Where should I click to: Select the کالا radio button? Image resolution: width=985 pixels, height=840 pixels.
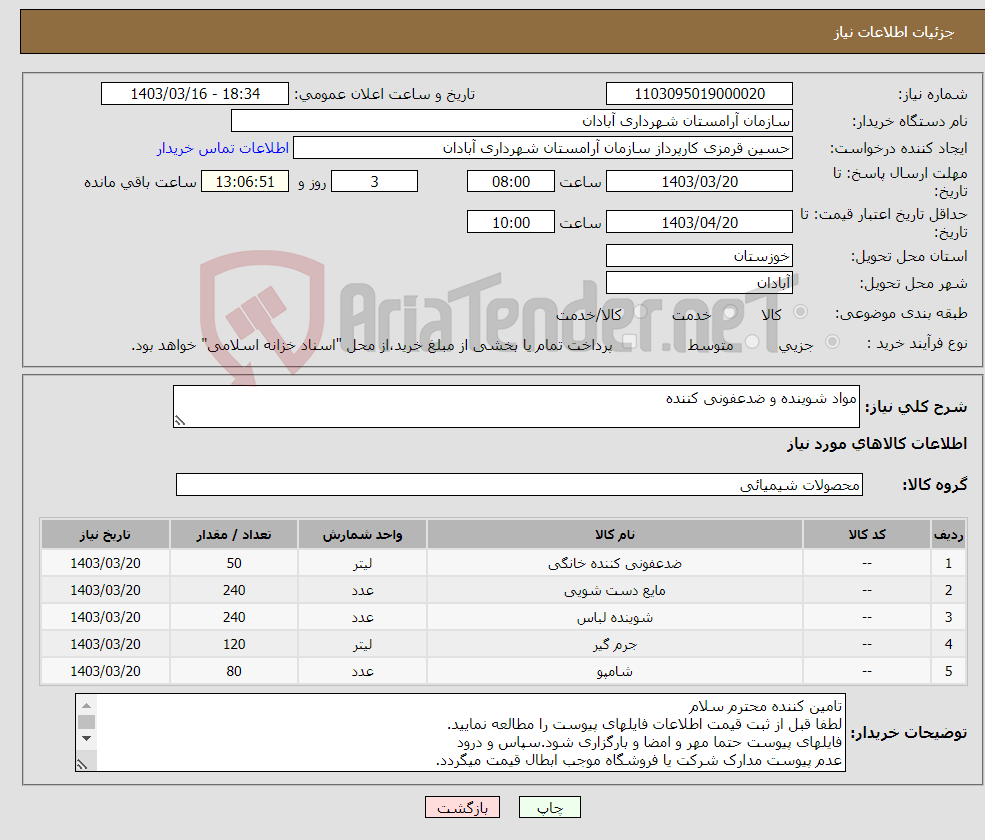tap(800, 311)
